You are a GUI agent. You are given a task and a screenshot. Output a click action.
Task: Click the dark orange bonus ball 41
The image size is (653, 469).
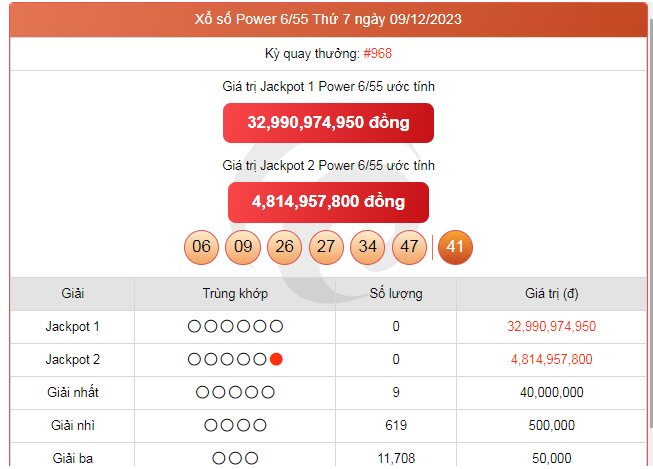tap(456, 247)
